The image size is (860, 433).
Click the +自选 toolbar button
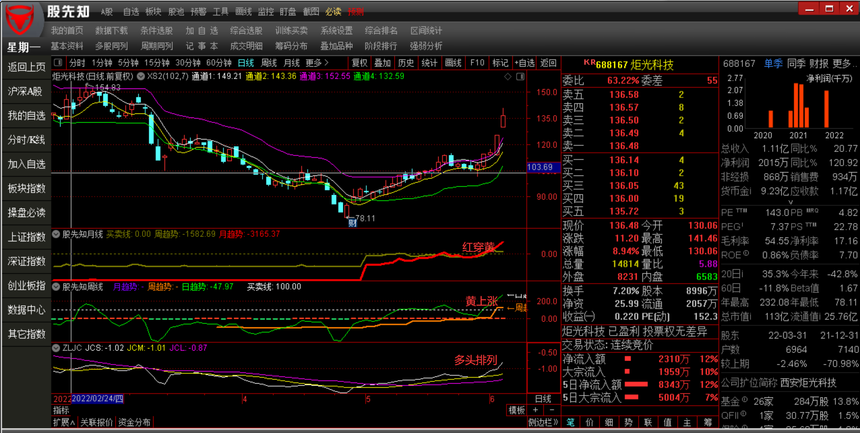(x=524, y=63)
